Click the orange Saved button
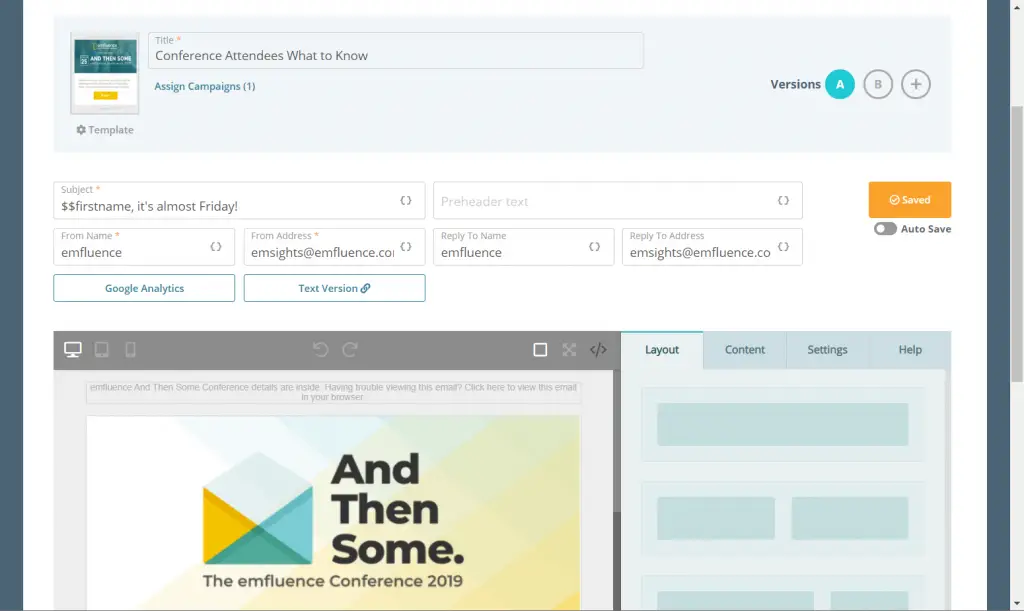Viewport: 1024px width, 611px height. [910, 200]
